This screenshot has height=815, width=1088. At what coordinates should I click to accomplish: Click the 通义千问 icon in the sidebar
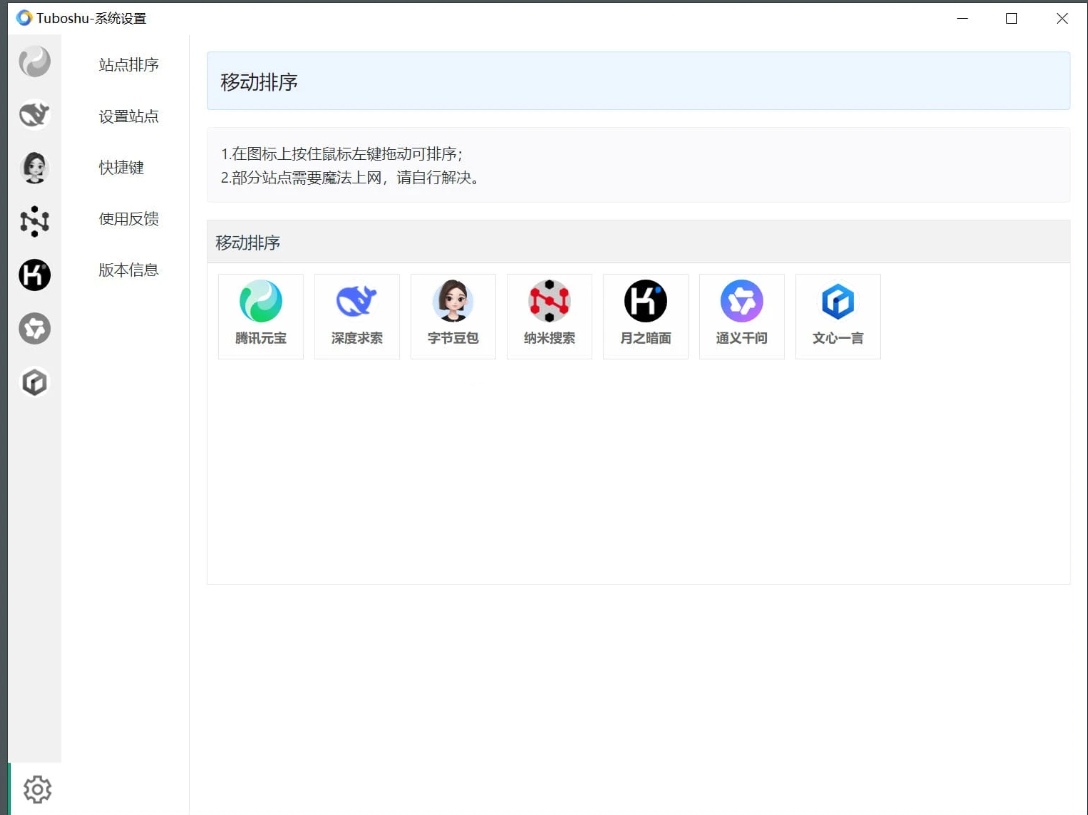[35, 328]
